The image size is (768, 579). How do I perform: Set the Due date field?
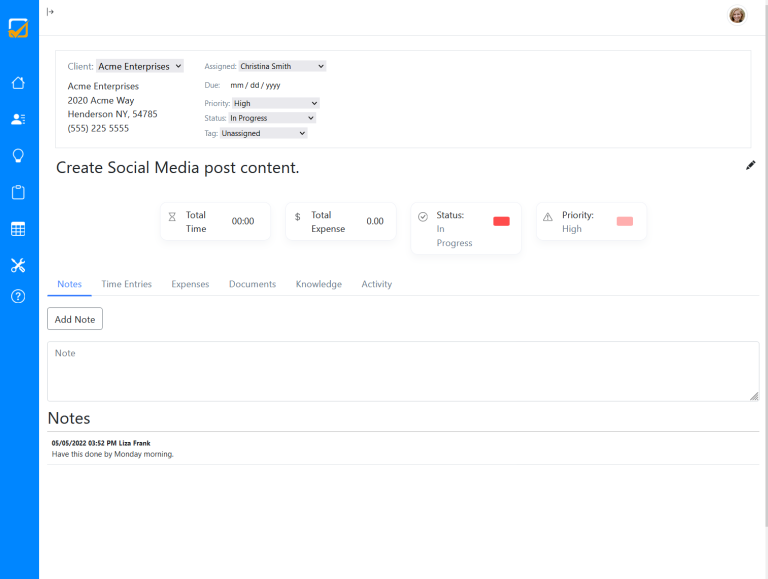point(255,85)
